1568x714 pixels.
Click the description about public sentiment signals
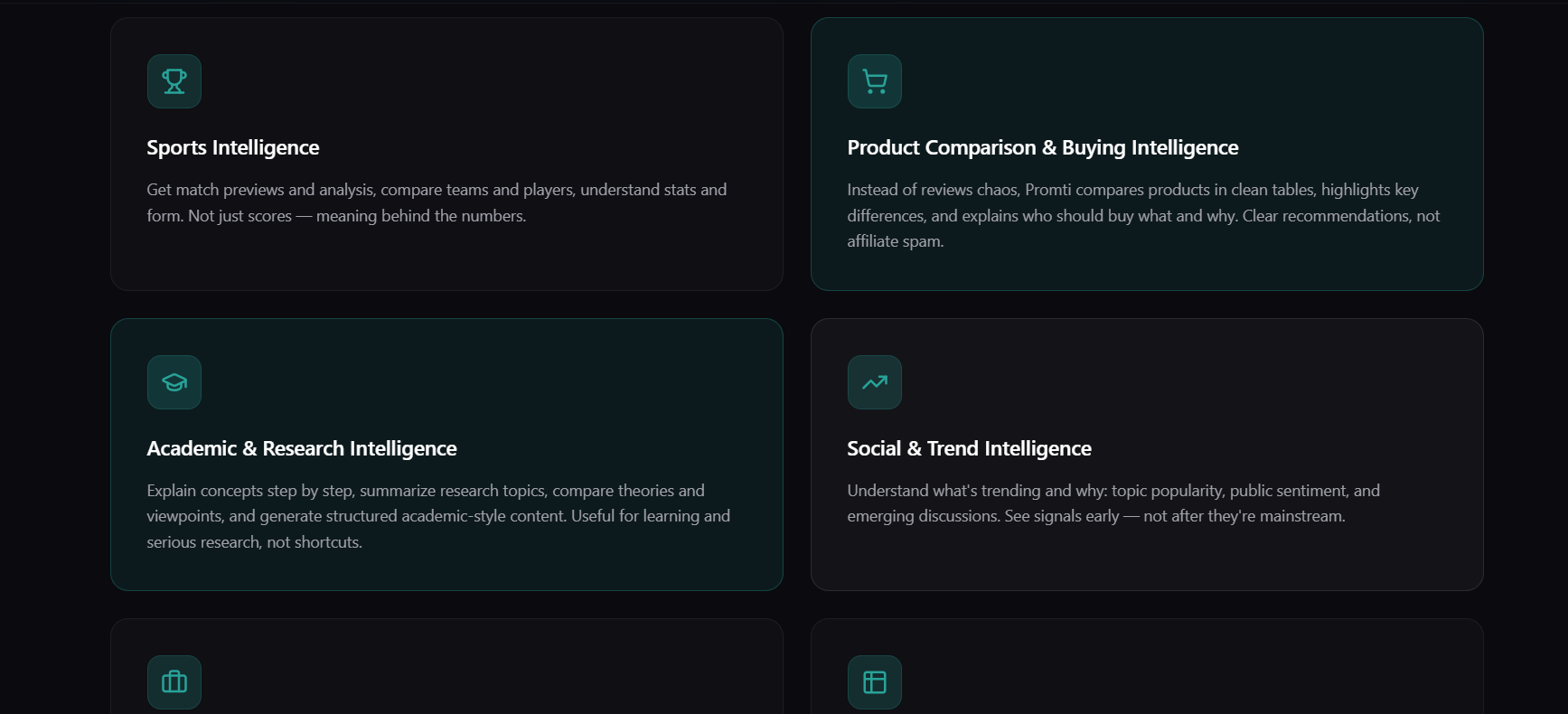pyautogui.click(x=1113, y=503)
